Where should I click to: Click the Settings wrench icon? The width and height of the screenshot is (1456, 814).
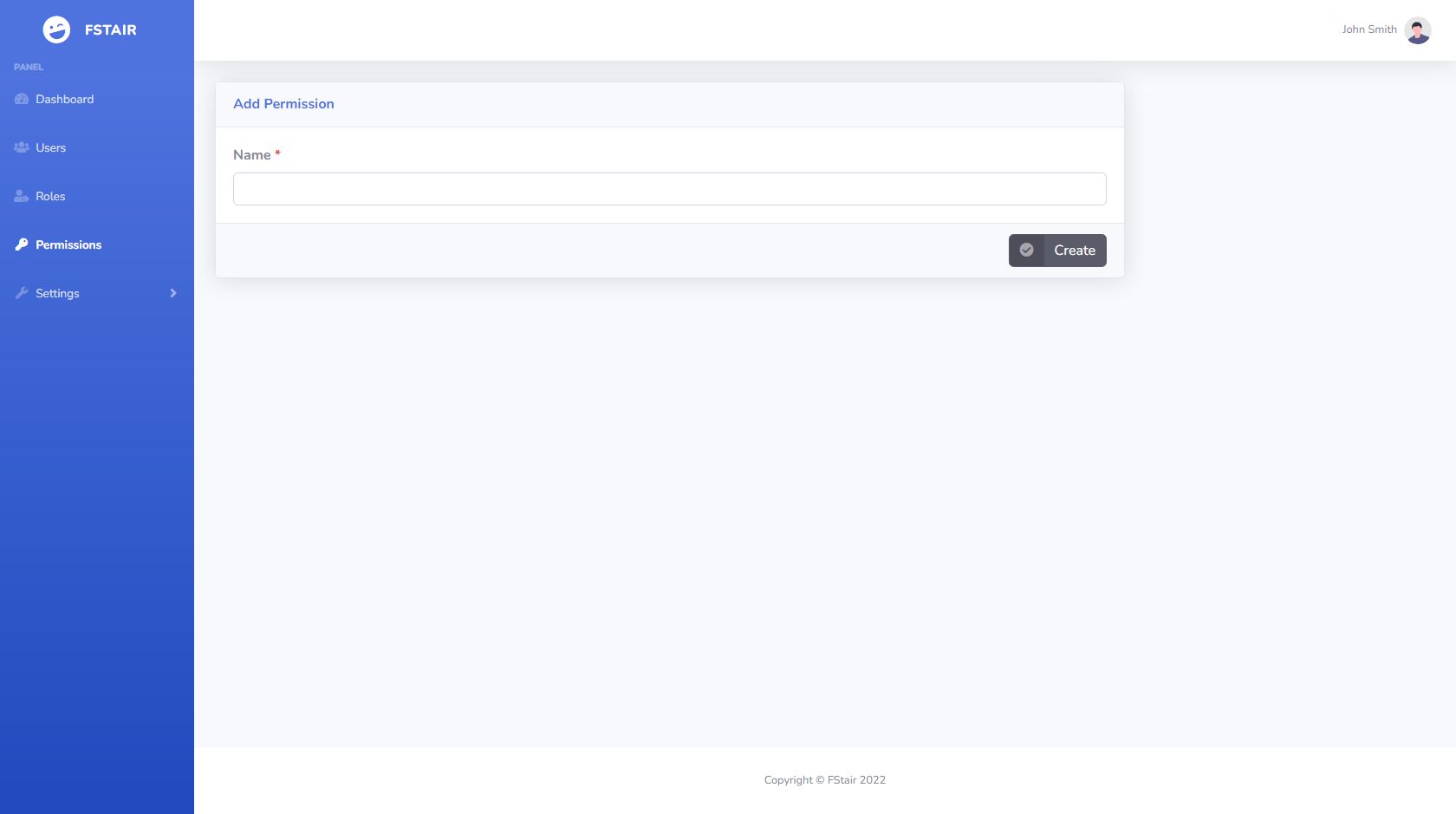coord(22,294)
